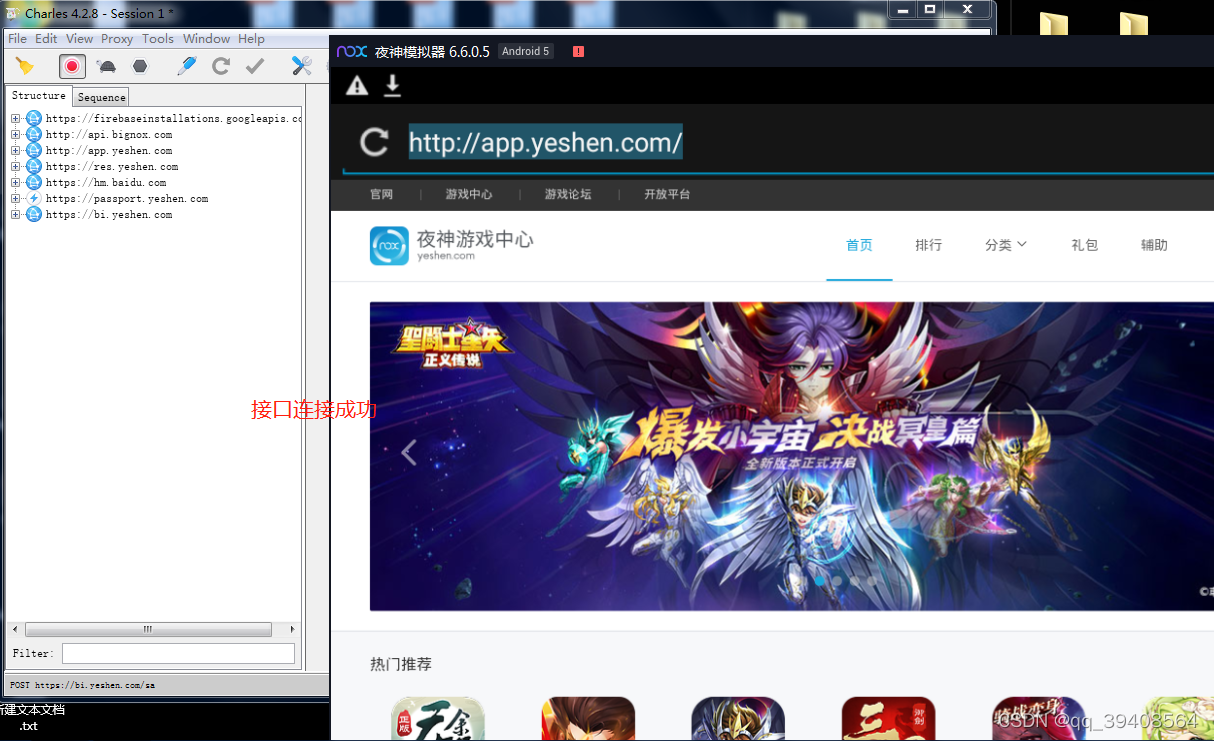1214x741 pixels.
Task: Click the red exclamation icon in Nox title bar
Action: click(x=578, y=51)
